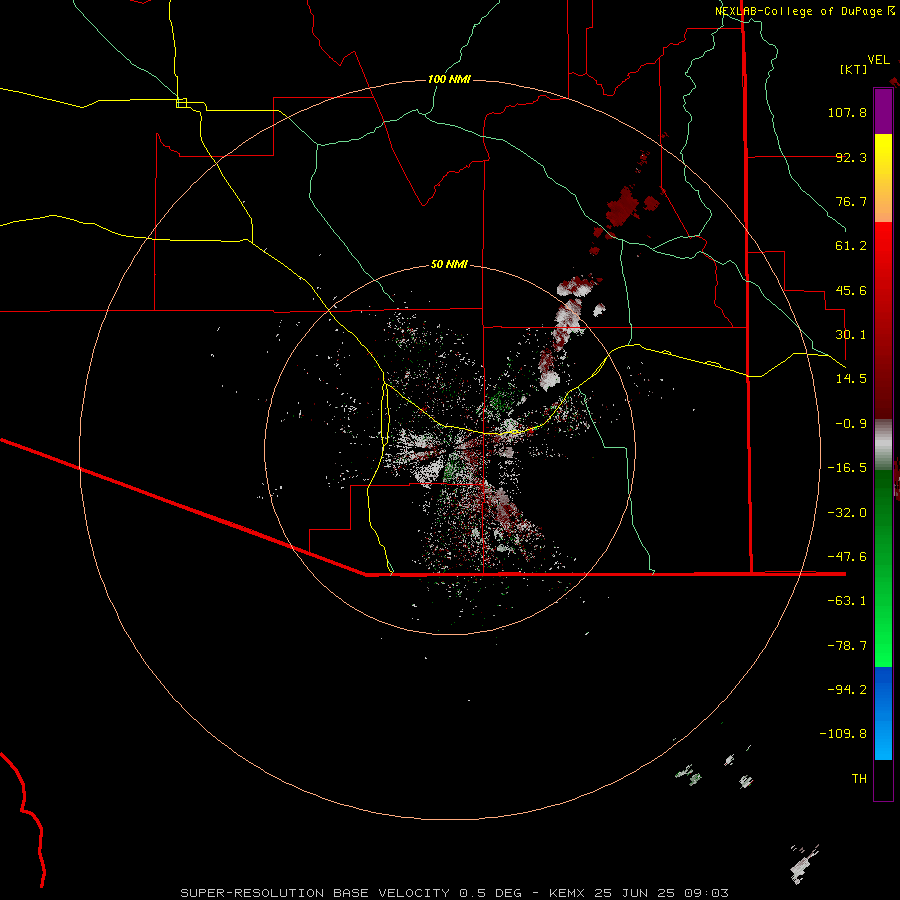Image resolution: width=900 pixels, height=900 pixels.
Task: Click the purple segment of velocity color bar
Action: [883, 111]
